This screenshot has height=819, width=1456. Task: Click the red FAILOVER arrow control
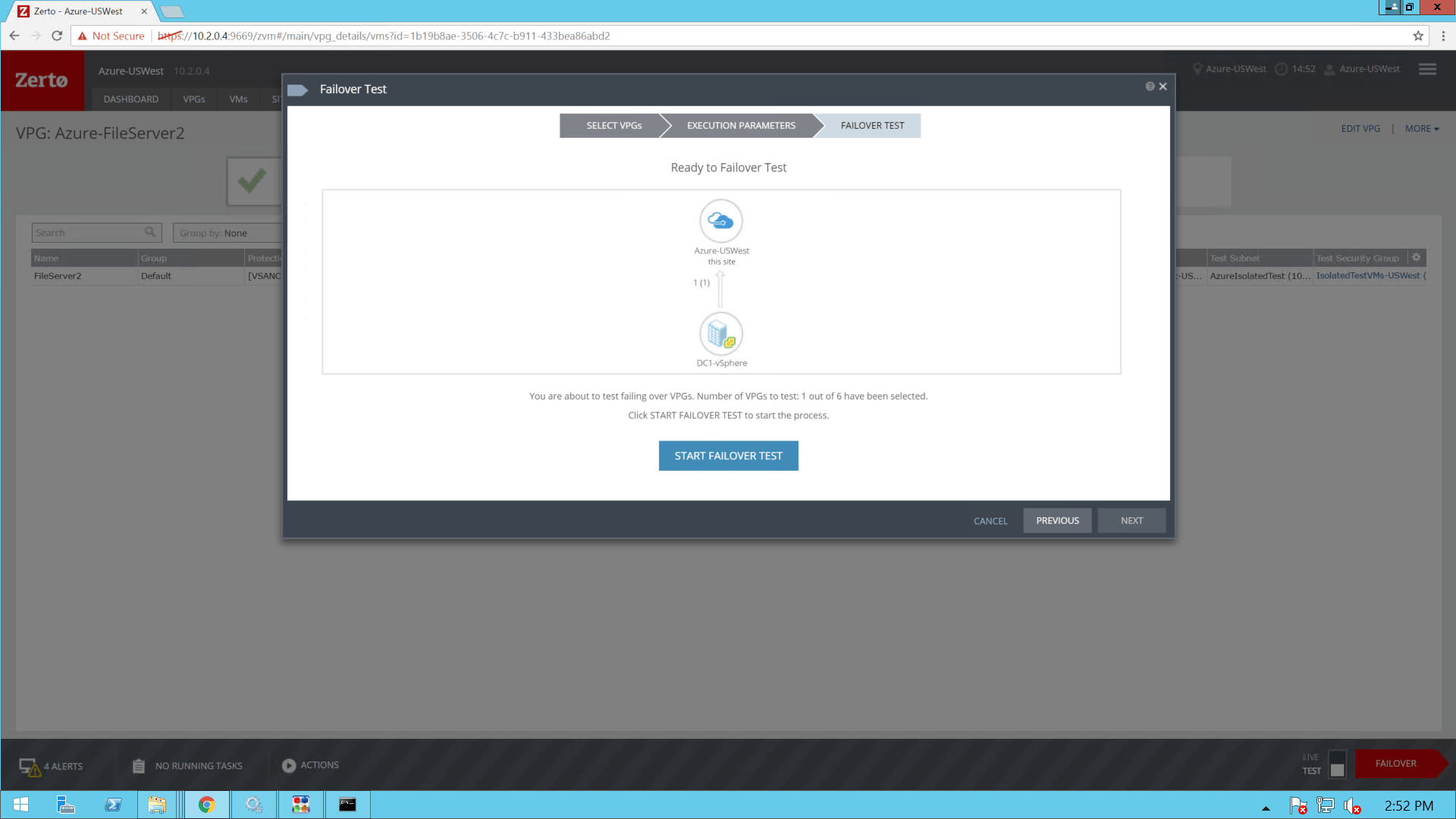point(1398,764)
